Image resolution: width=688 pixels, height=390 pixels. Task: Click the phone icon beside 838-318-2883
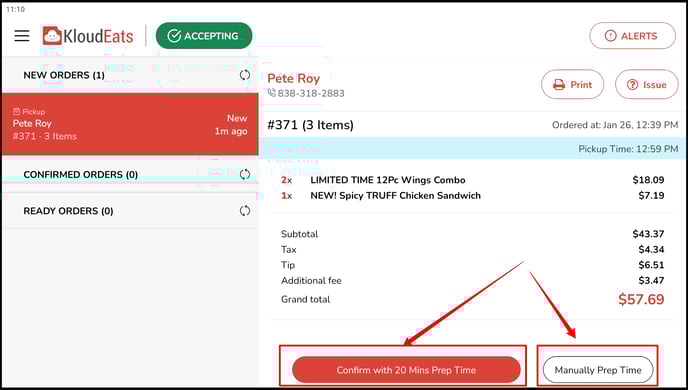point(272,93)
